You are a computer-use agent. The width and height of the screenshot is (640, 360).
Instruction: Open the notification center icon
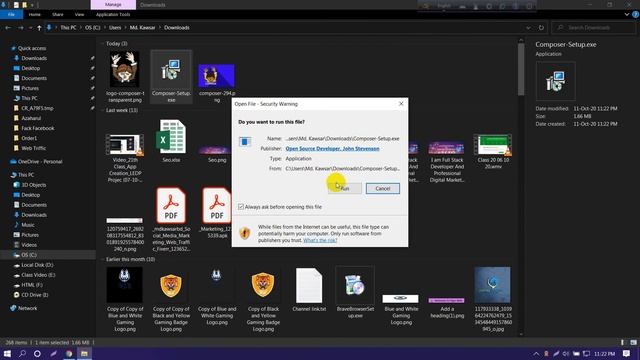pyautogui.click(x=627, y=353)
